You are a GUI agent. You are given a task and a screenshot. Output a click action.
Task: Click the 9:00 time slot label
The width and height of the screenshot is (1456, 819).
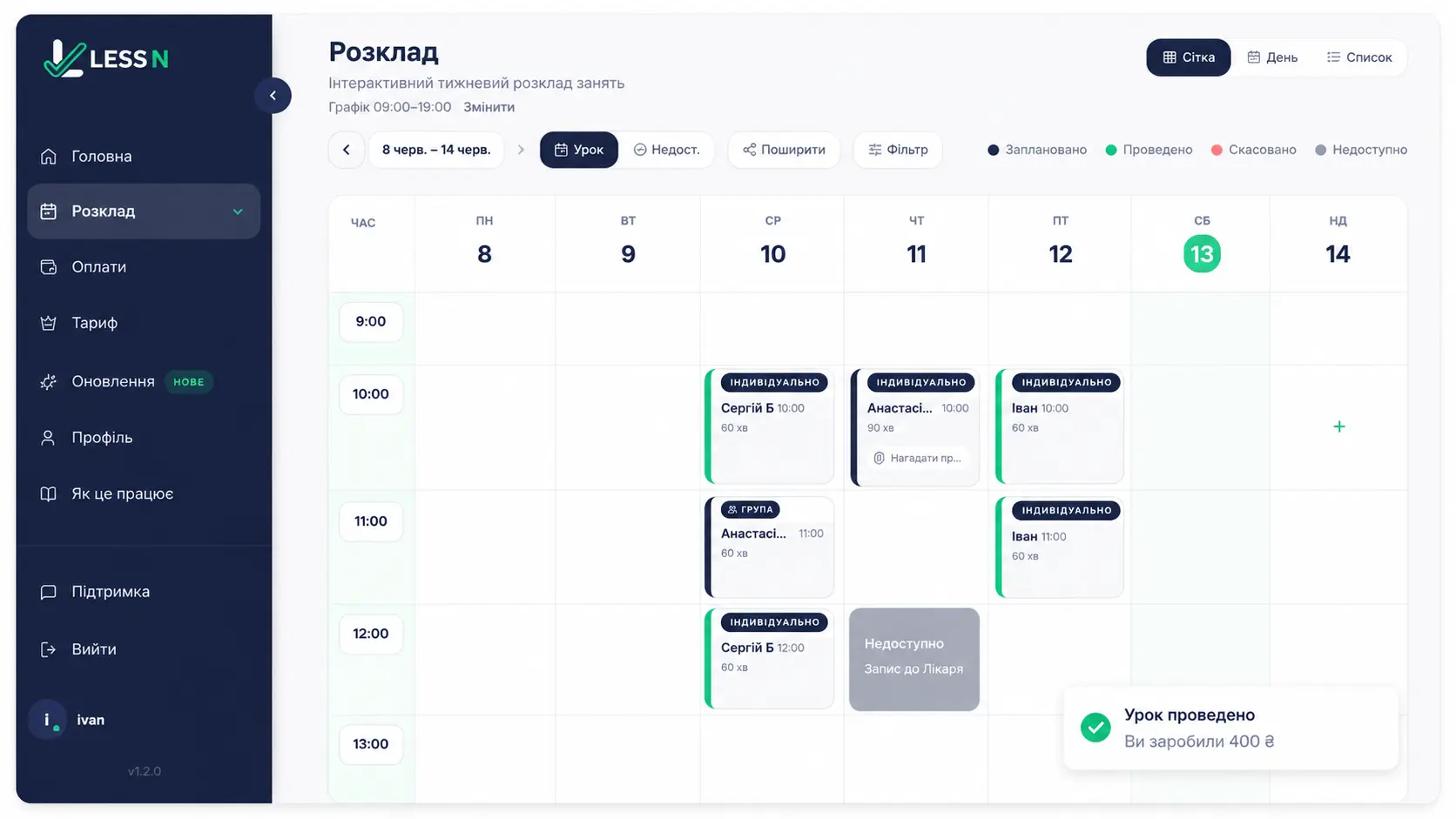pos(371,322)
